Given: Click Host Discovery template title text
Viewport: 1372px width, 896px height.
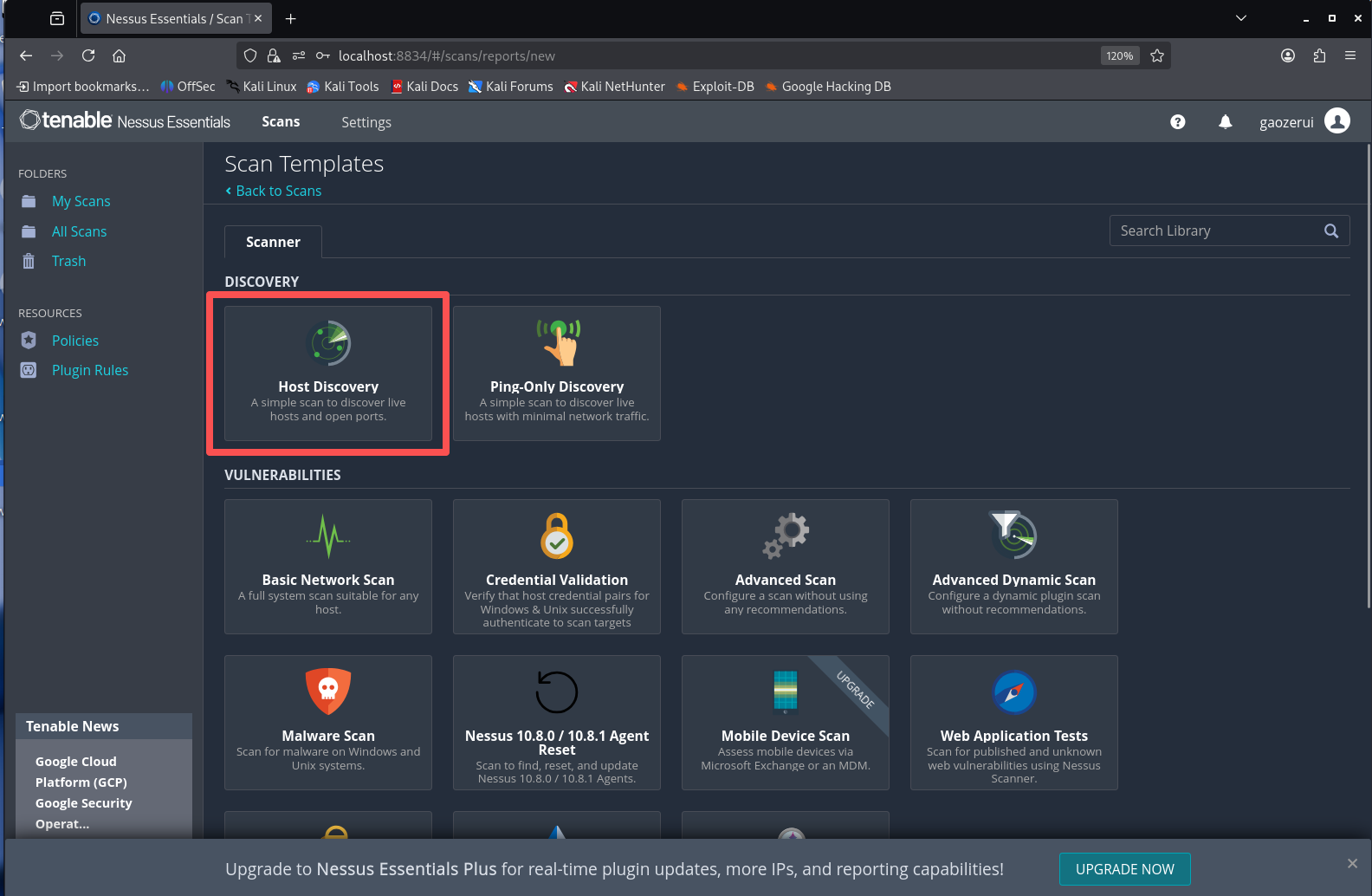Looking at the screenshot, I should [328, 386].
